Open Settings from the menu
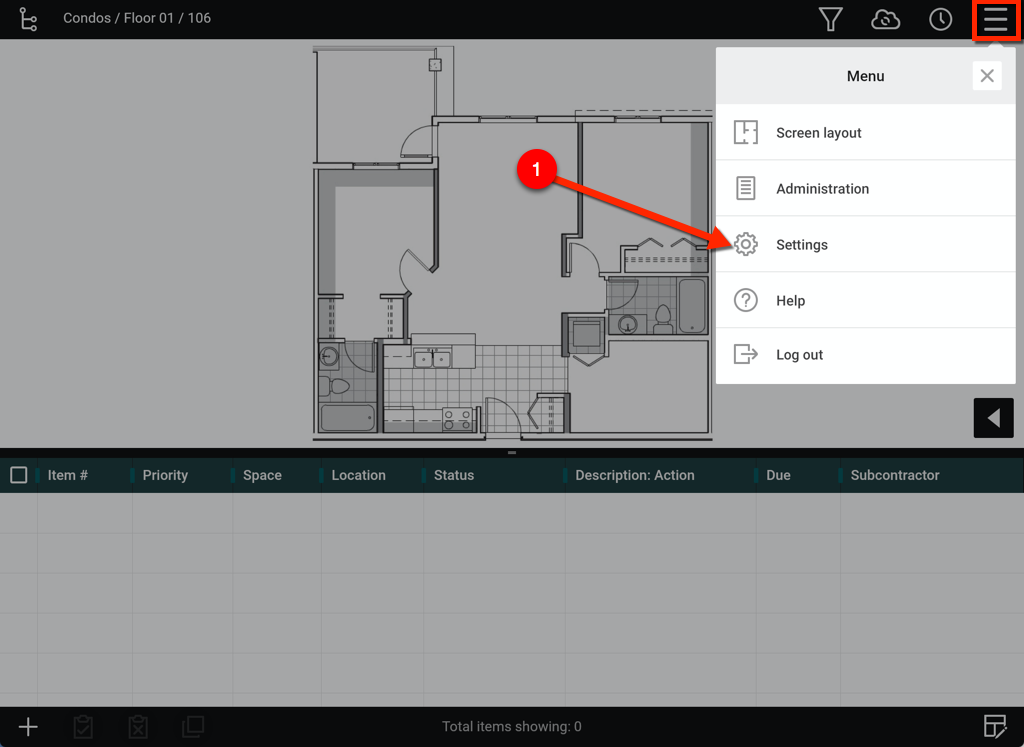 click(801, 245)
